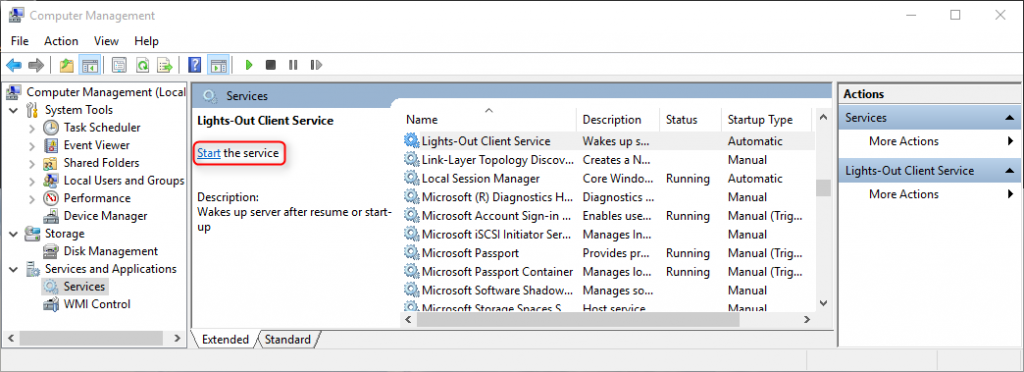
Task: Click the WMI Control icon in tree
Action: (52, 303)
